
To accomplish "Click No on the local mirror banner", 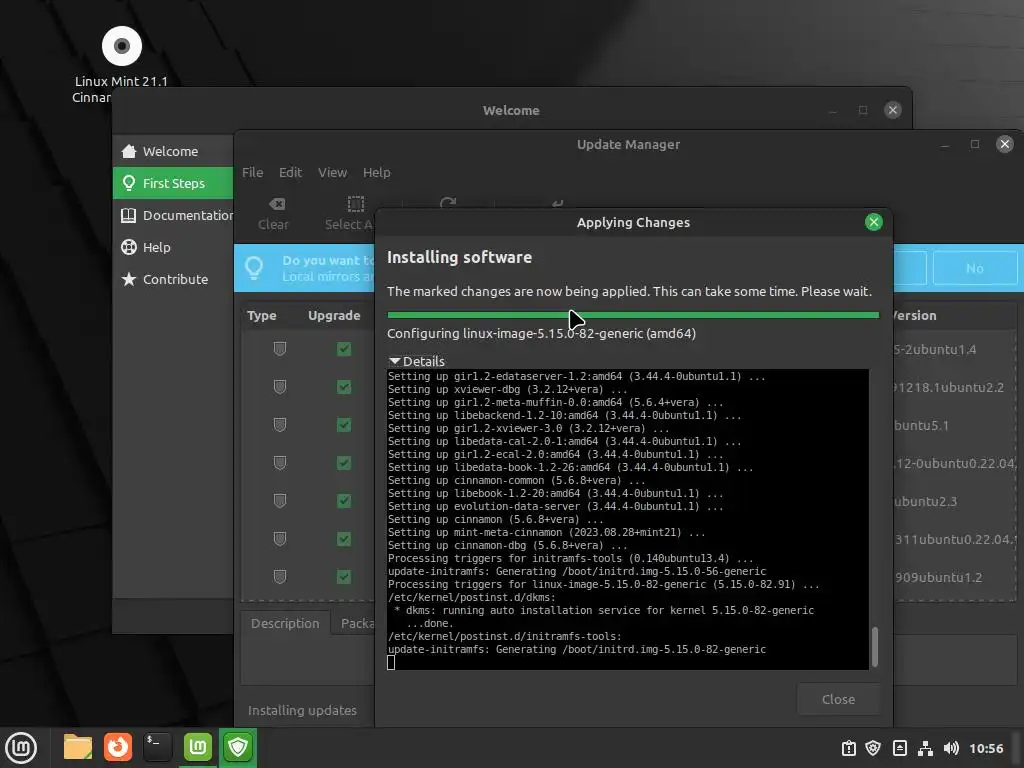I will (975, 268).
